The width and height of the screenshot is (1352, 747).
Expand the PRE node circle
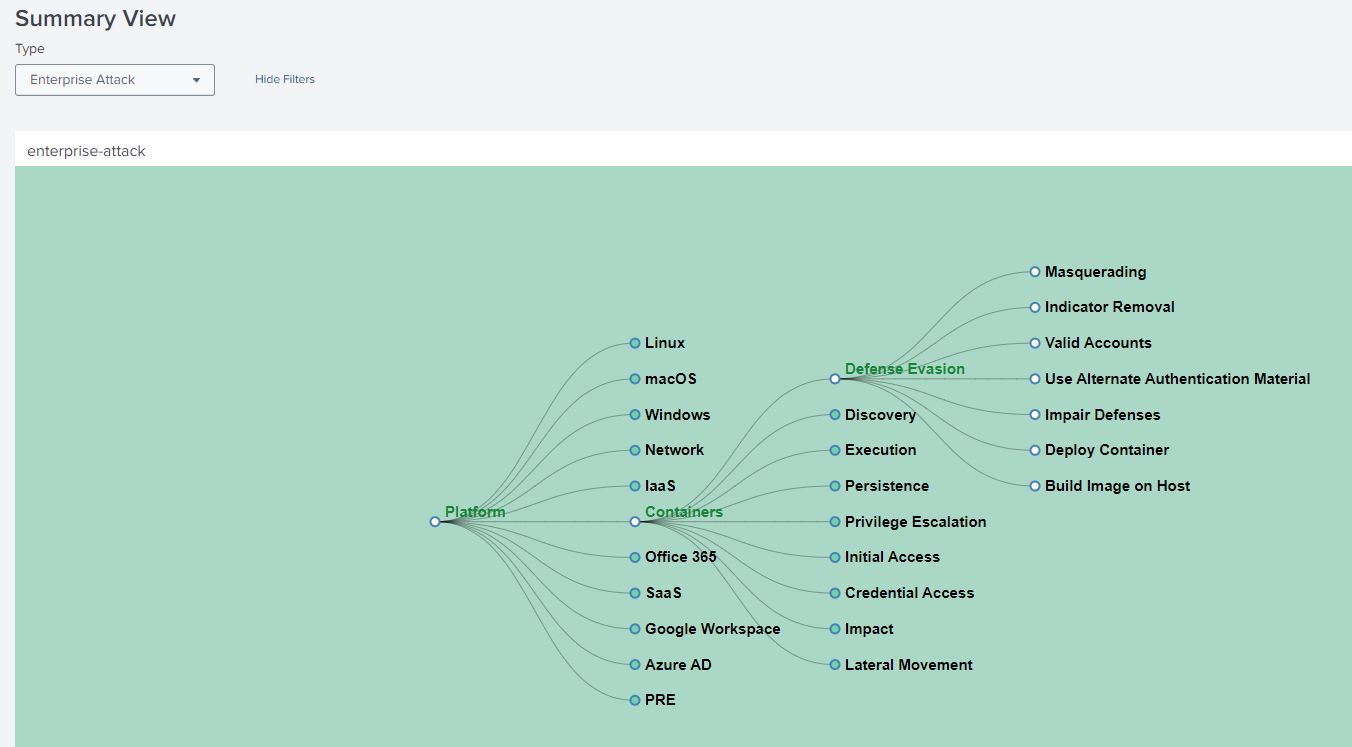[x=635, y=700]
